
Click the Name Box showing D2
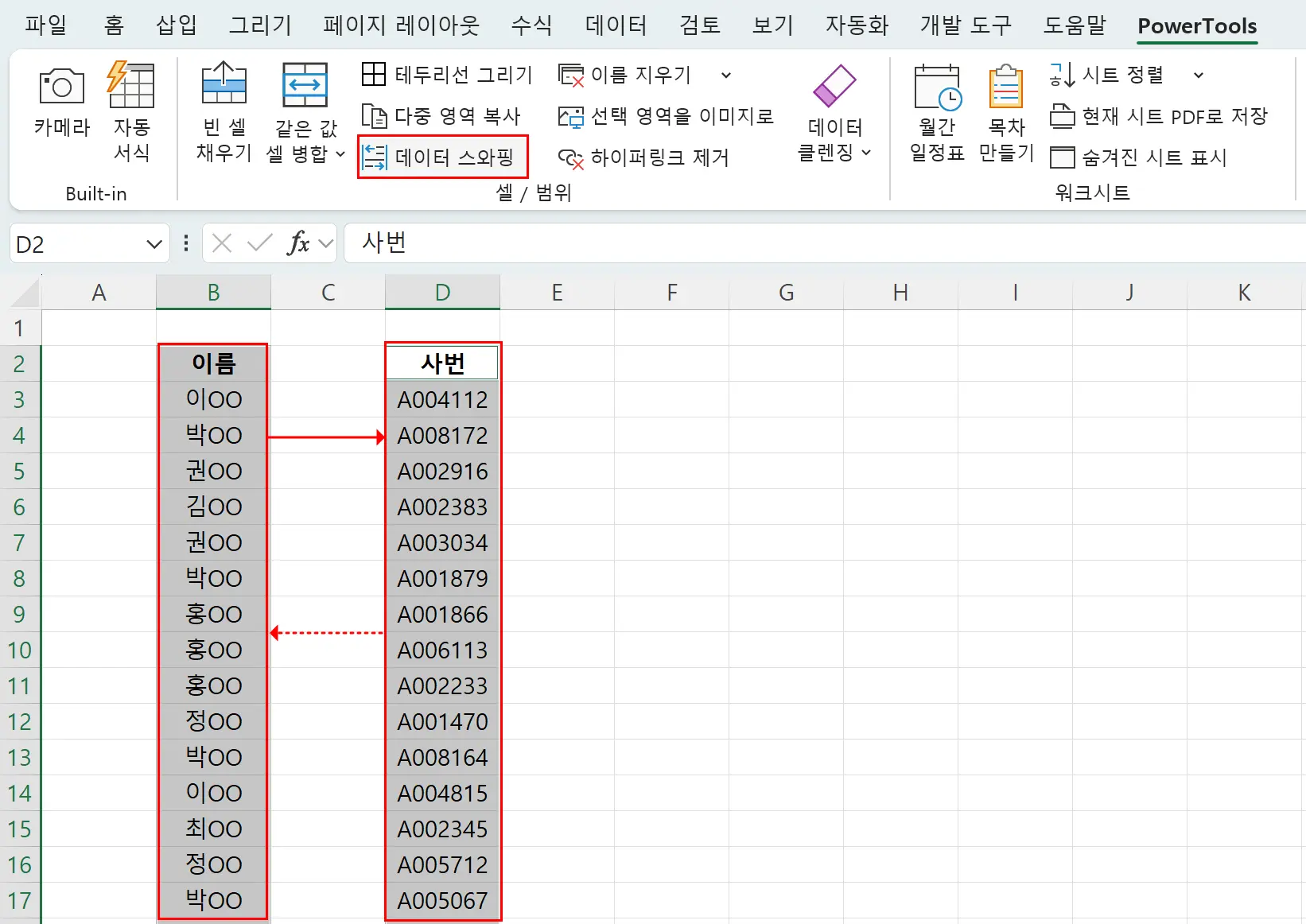80,243
